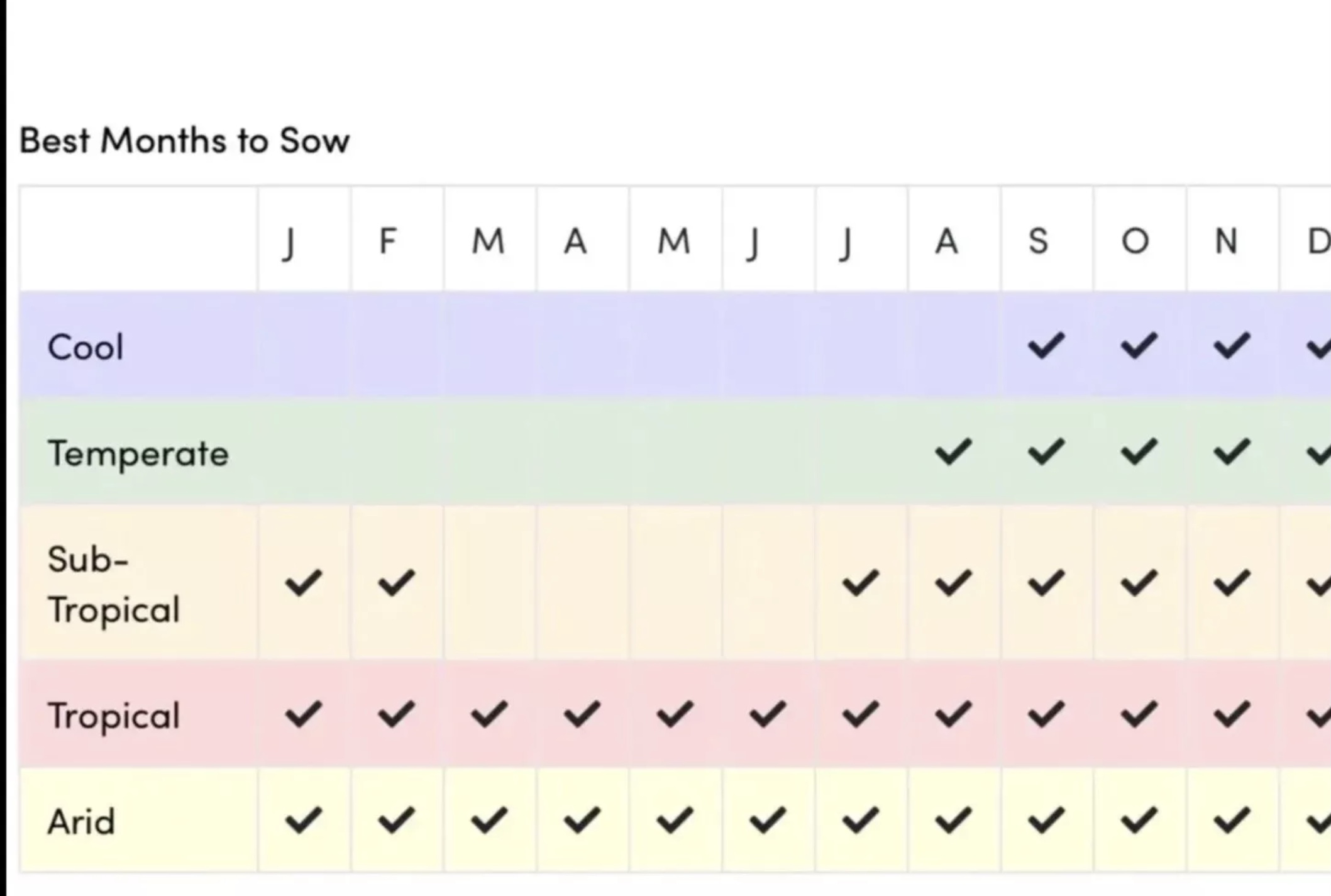Click the Cool climate row label

click(86, 347)
